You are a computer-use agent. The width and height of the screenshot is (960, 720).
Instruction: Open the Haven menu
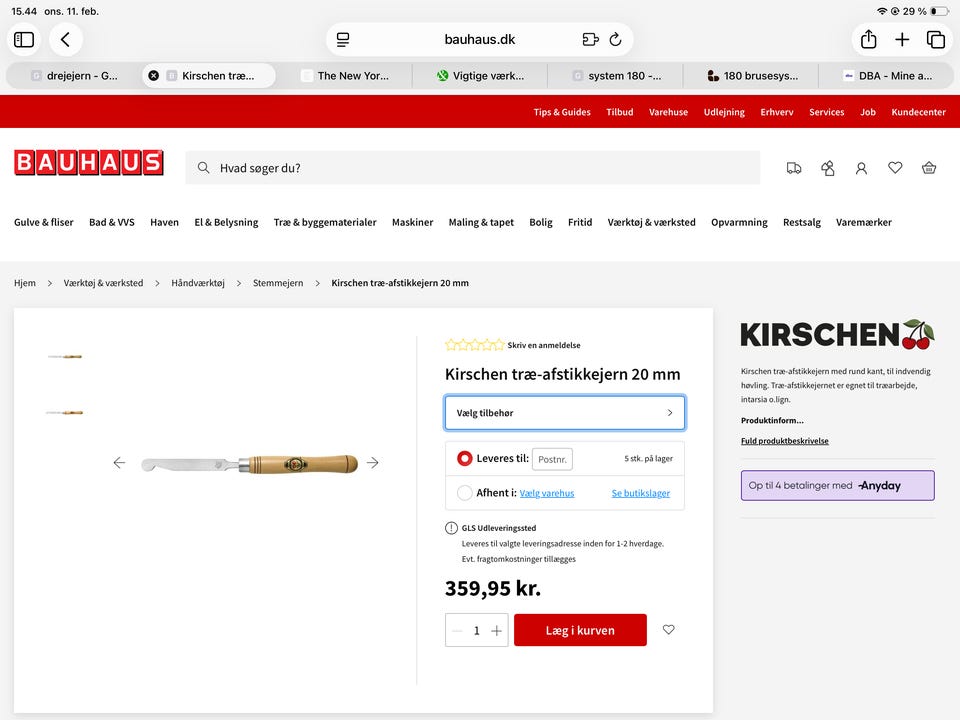[164, 222]
